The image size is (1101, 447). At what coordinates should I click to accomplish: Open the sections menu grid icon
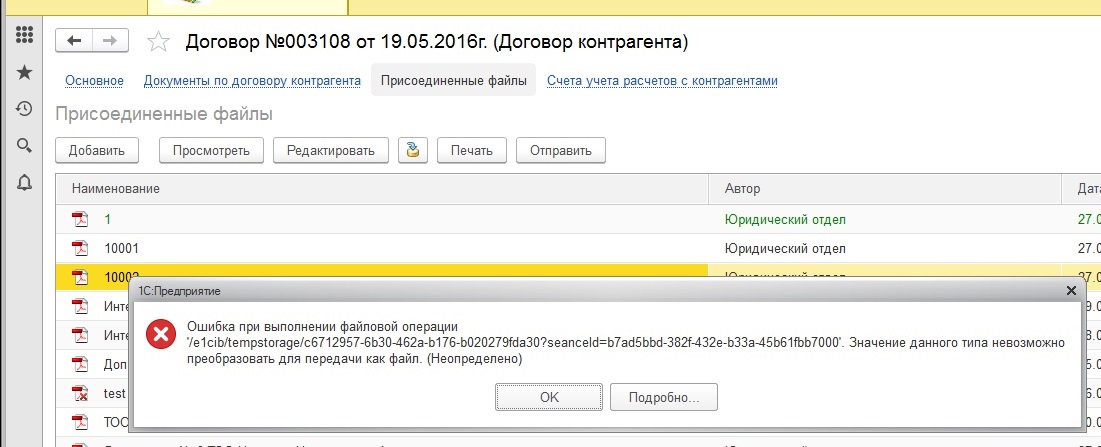coord(25,36)
